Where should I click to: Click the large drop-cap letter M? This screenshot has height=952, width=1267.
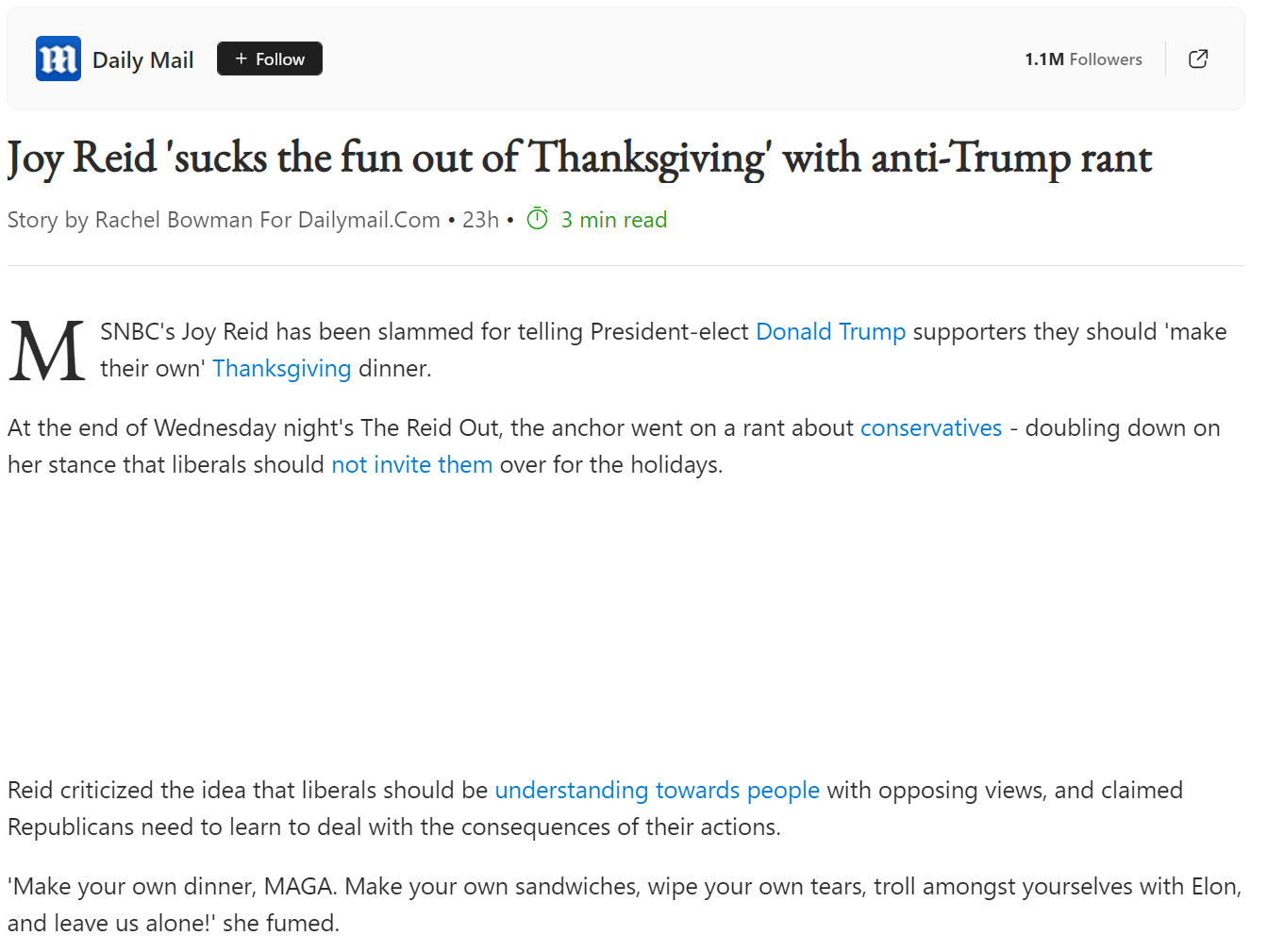(46, 351)
